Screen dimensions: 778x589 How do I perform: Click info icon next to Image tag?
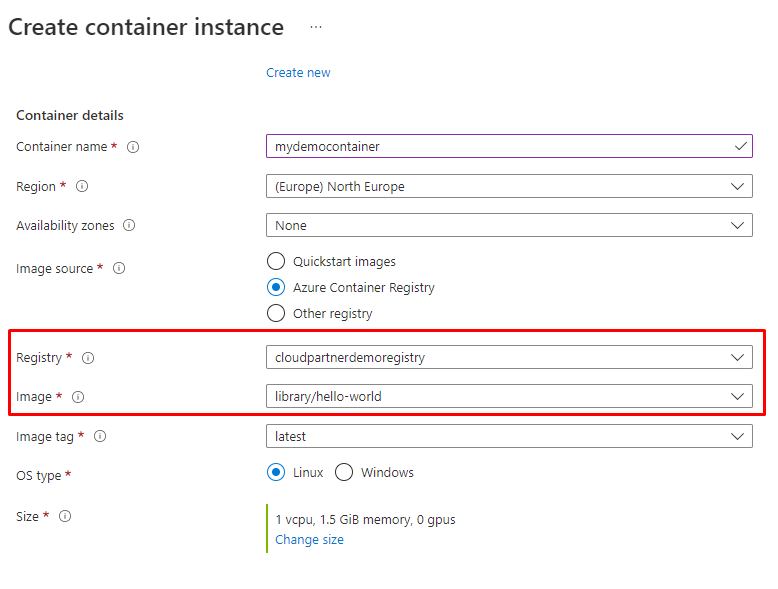[100, 436]
